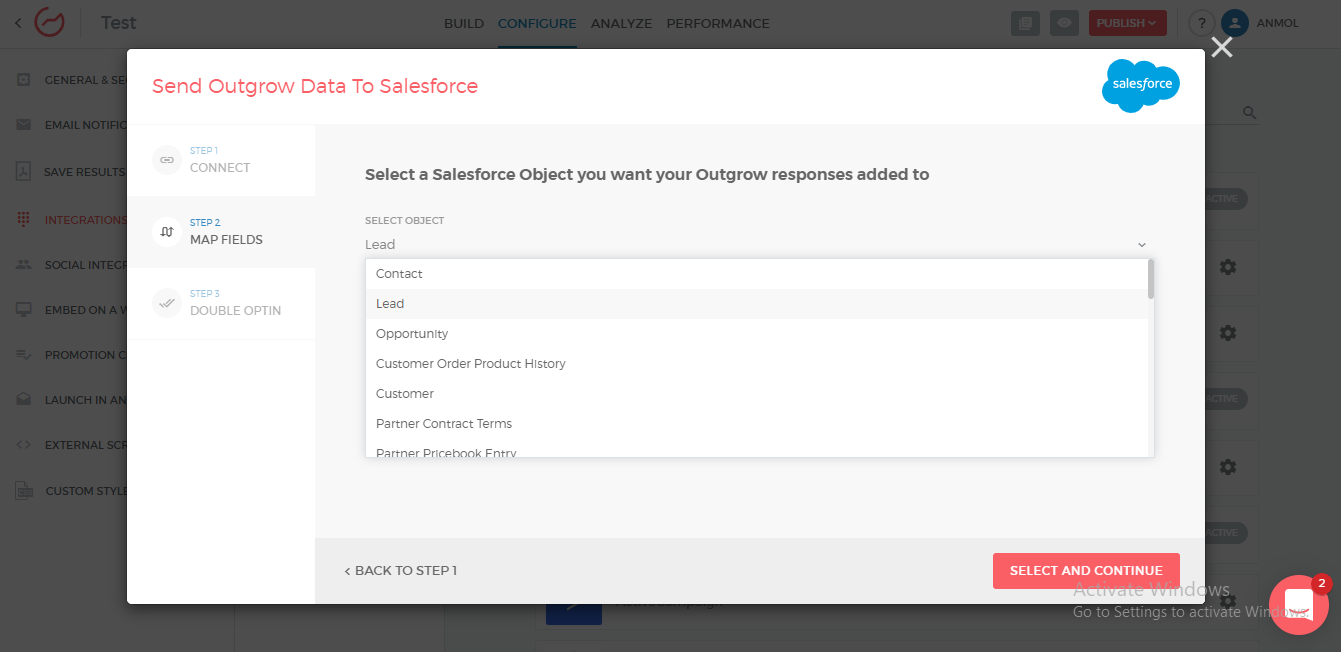Click the Integrations sidebar icon
This screenshot has width=1341, height=652.
tap(24, 220)
